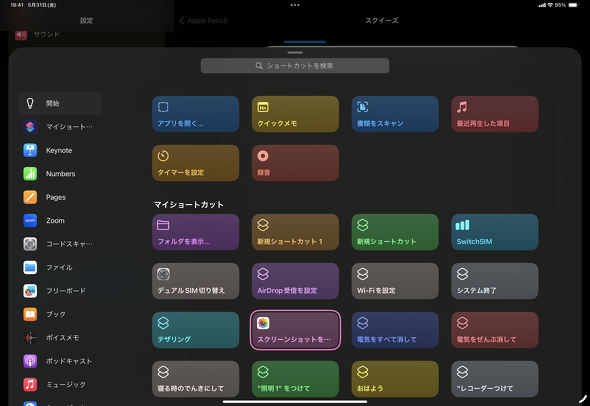
Task: Choose "照明1" をつけて tile
Action: point(295,379)
